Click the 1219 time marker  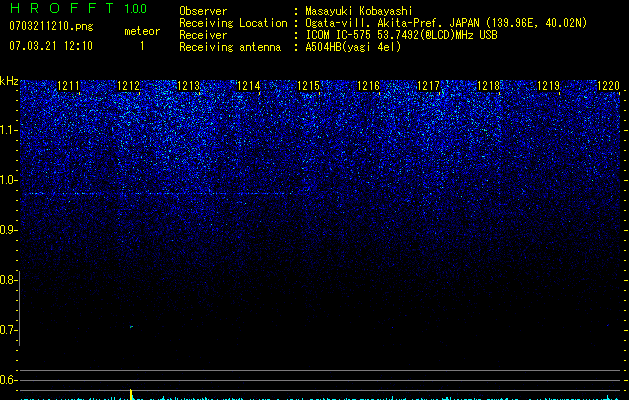548,86
